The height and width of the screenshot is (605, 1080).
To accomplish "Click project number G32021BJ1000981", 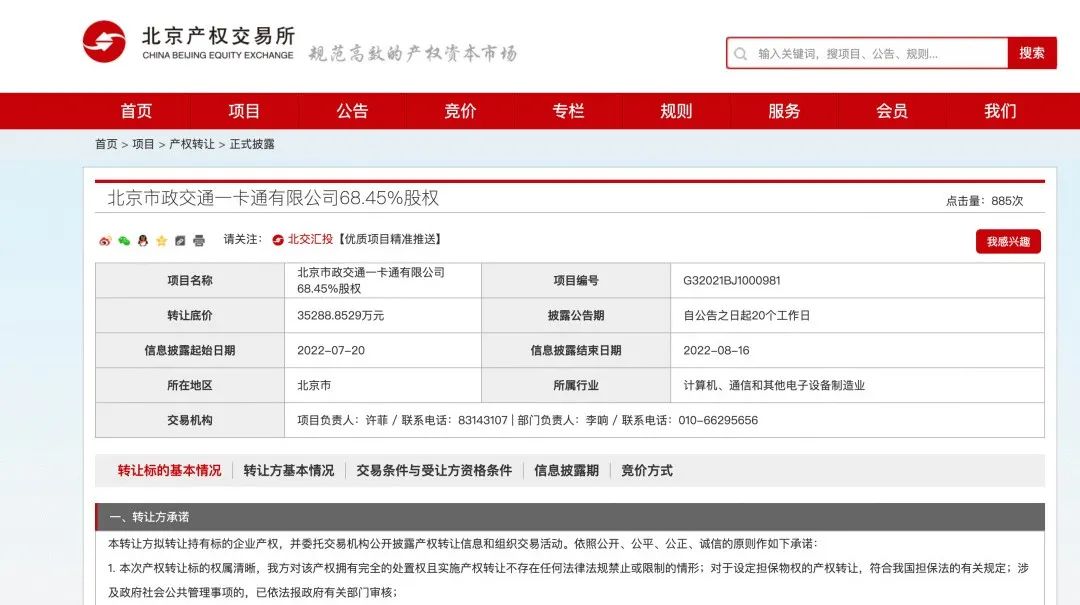I will [x=731, y=280].
